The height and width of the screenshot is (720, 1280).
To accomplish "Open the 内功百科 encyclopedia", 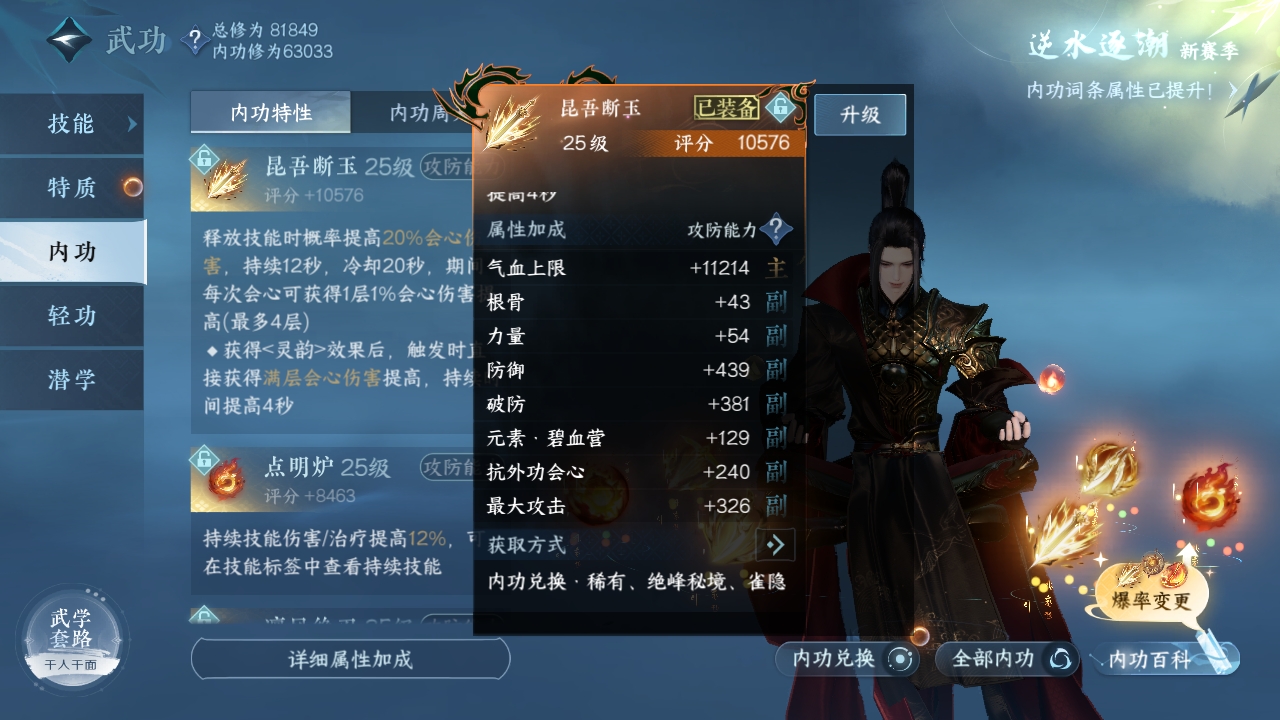I will pos(1166,659).
